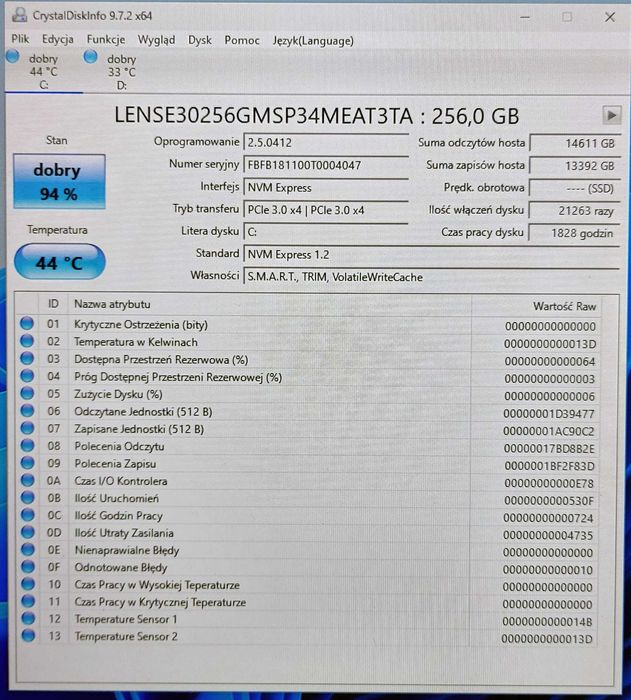Click the Własności field with S.M.A.R.T., TRIM
631x700 pixels.
tap(431, 277)
